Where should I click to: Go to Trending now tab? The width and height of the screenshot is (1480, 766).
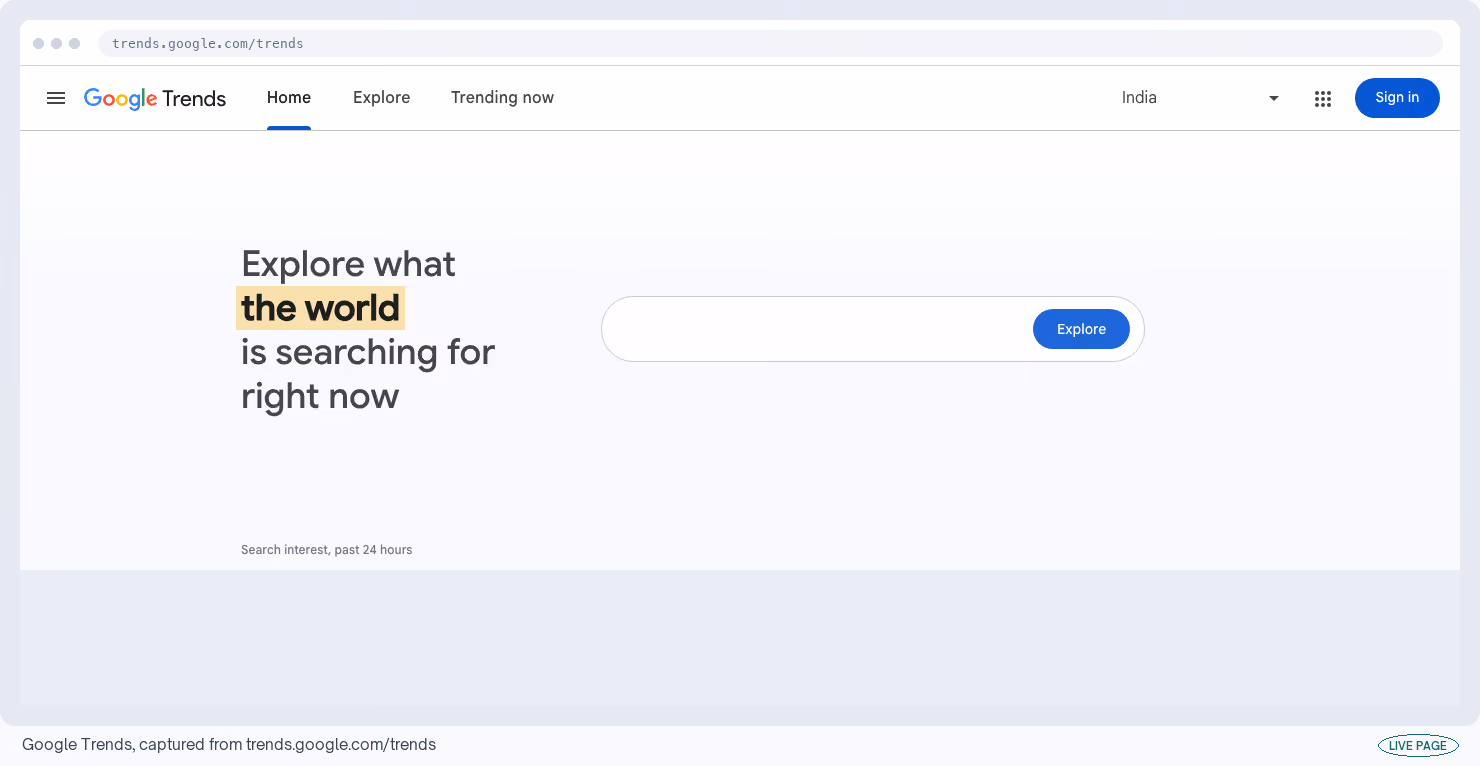click(x=502, y=98)
